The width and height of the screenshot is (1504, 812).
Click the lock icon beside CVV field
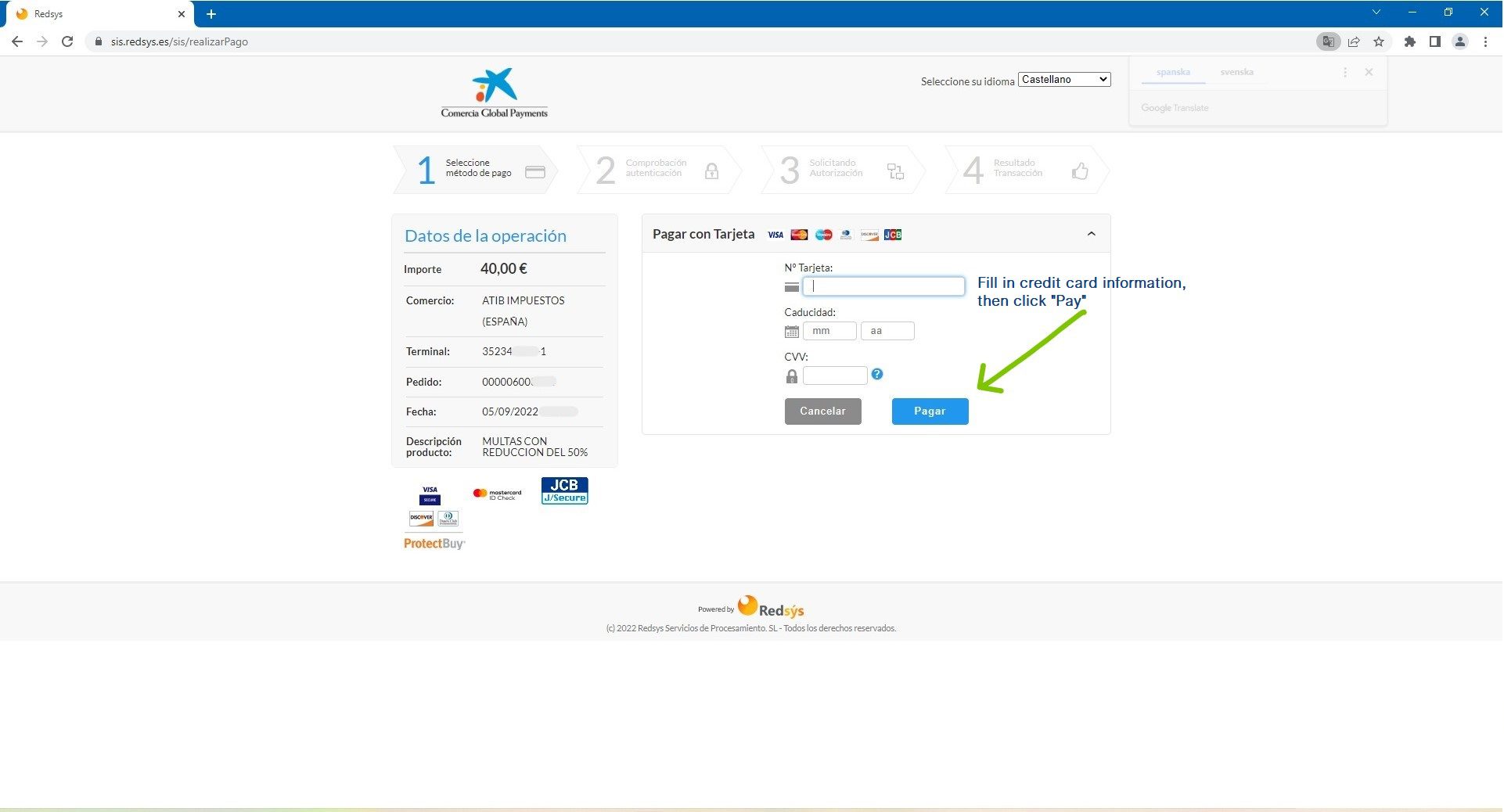pyautogui.click(x=792, y=376)
